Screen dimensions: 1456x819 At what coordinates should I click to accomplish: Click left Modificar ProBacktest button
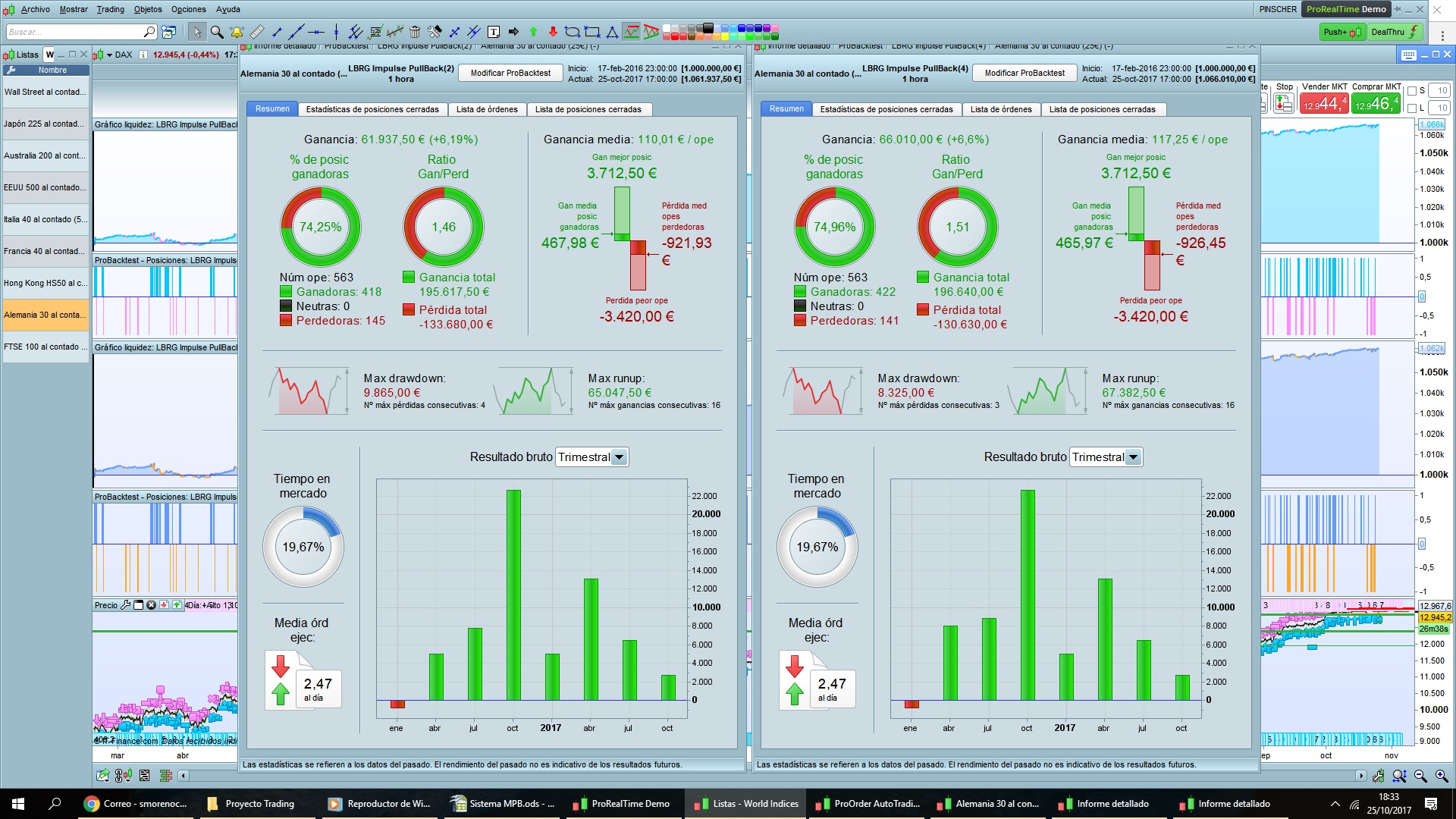510,73
